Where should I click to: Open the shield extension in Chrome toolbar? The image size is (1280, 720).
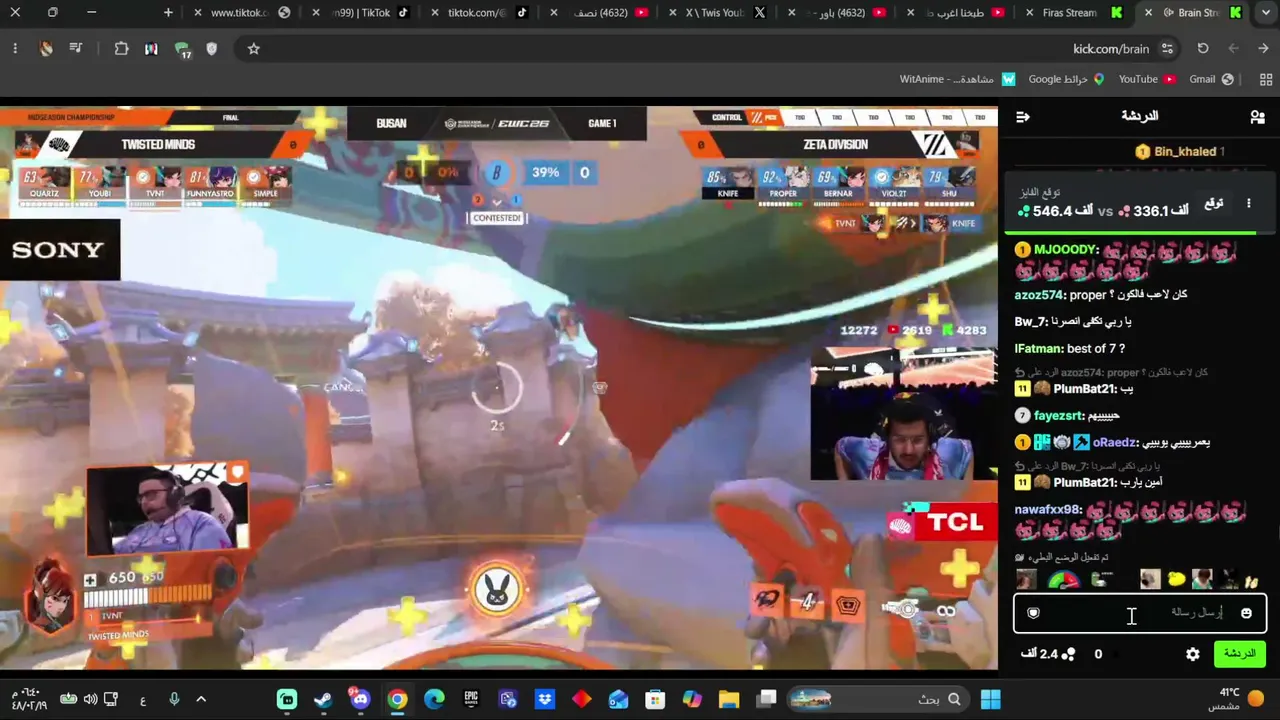211,48
